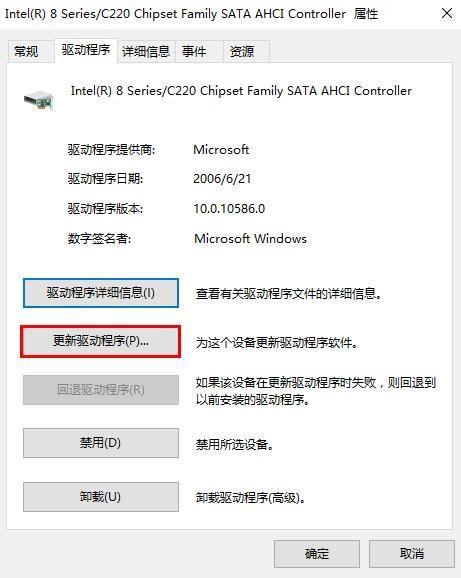The height and width of the screenshot is (578, 461).
Task: Click the greyed-out 回退驱动程序(R) button
Action: pyautogui.click(x=101, y=390)
